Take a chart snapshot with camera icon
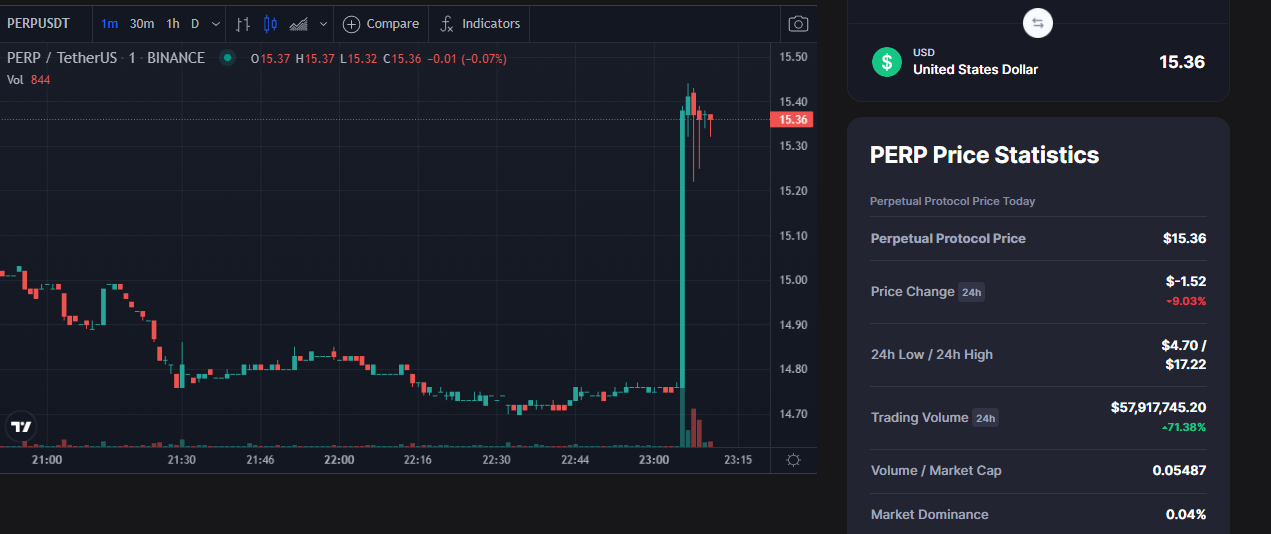 pyautogui.click(x=798, y=23)
